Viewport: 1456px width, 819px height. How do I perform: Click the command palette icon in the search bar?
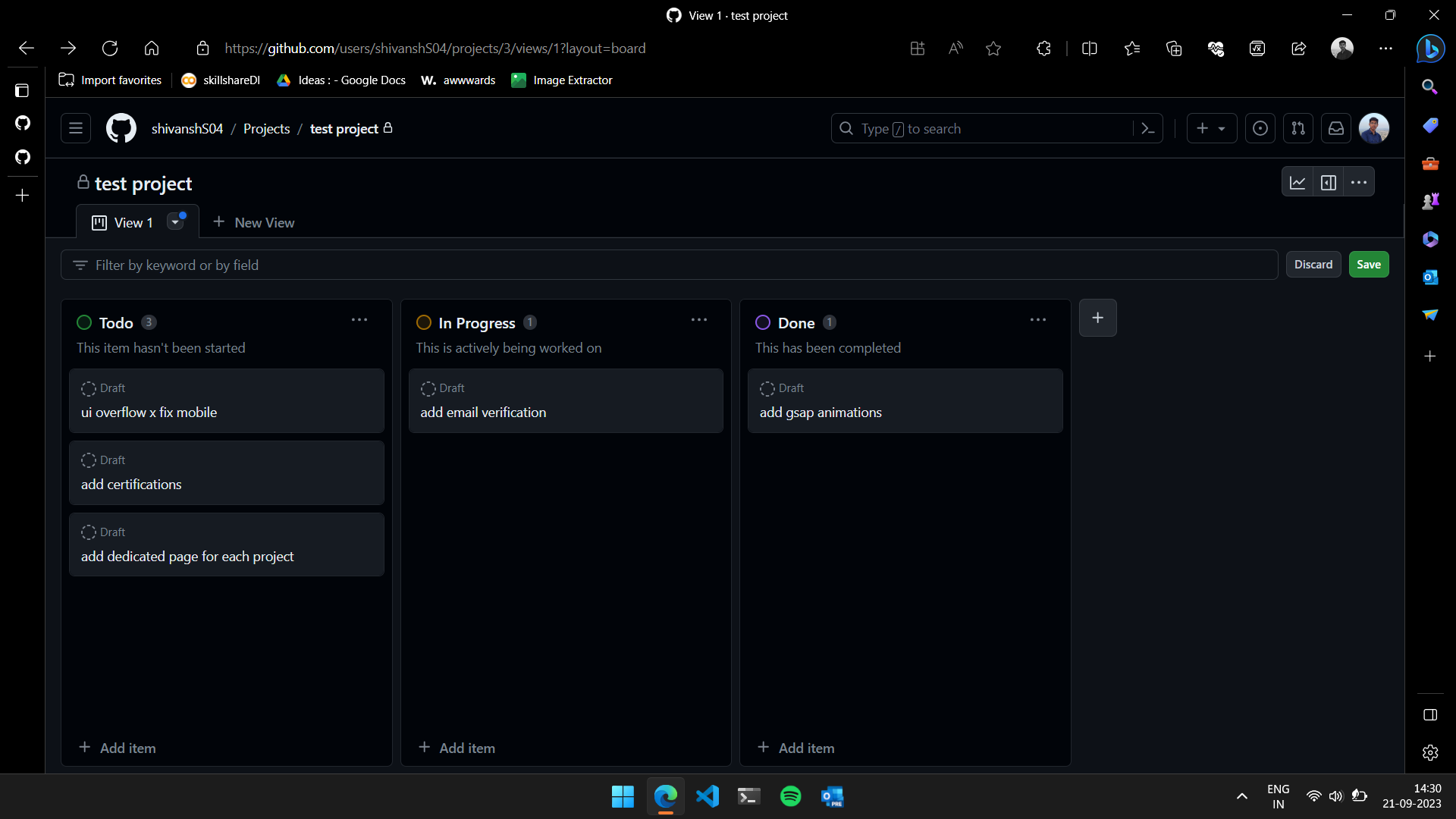[1147, 128]
